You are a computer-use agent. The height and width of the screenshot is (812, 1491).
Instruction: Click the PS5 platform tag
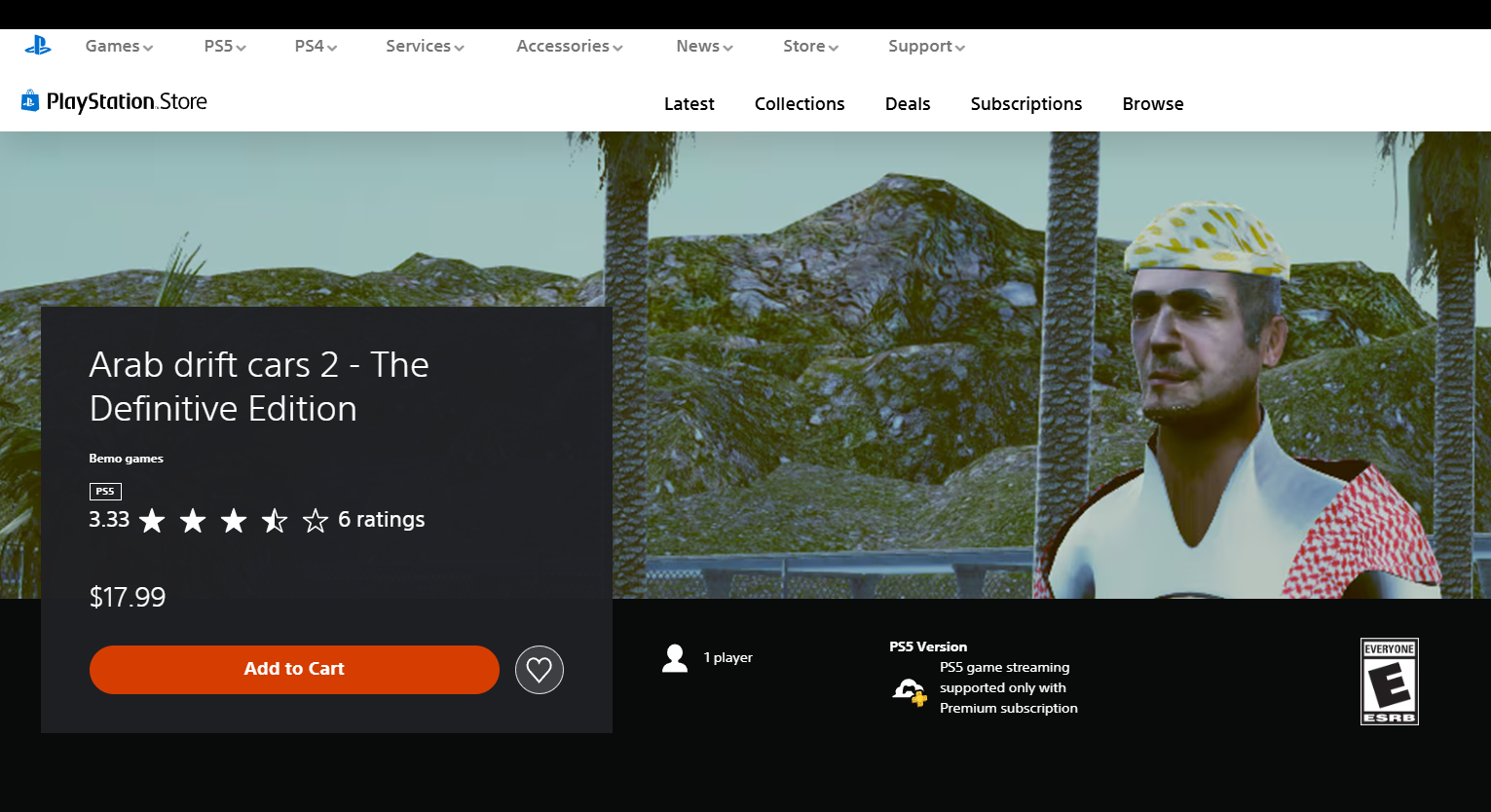tap(105, 492)
